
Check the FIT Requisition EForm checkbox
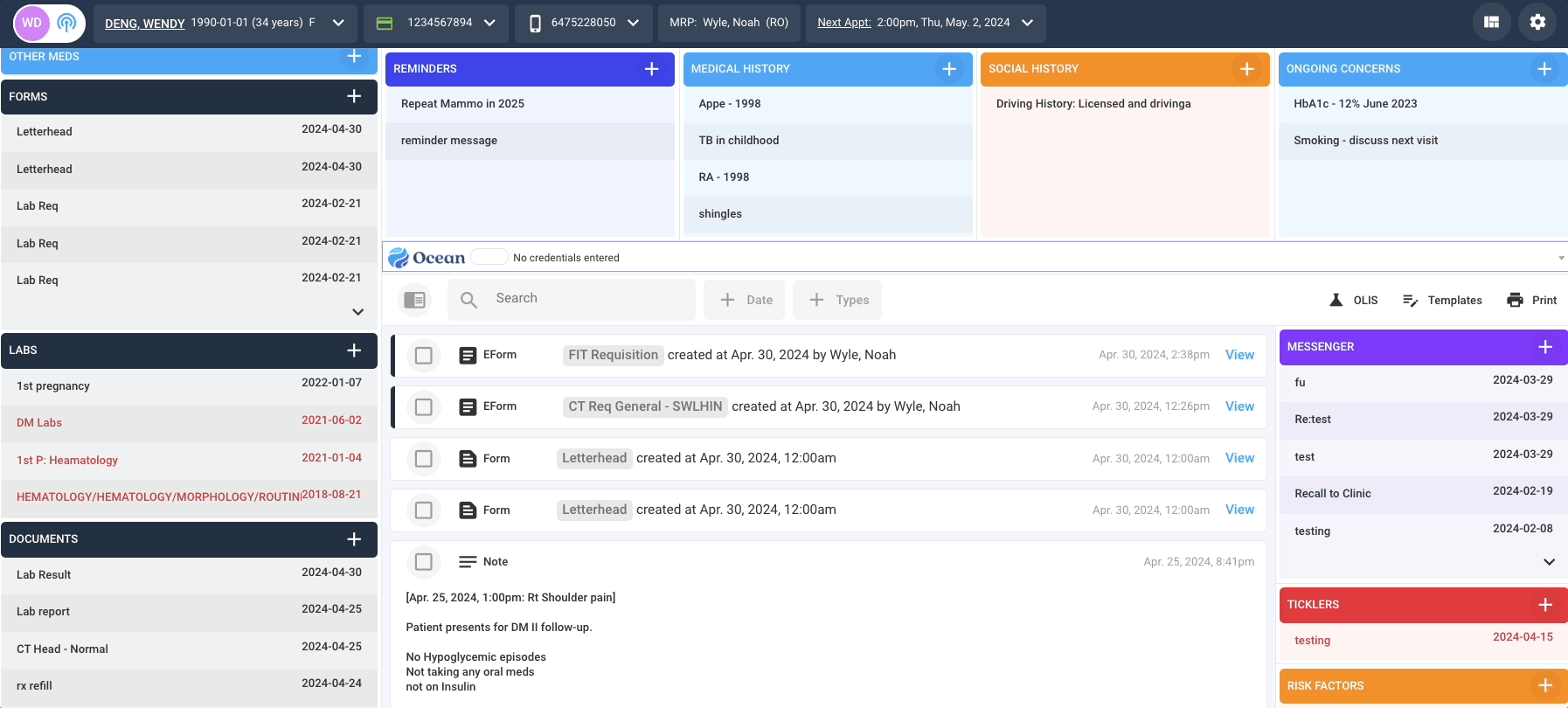pos(424,356)
